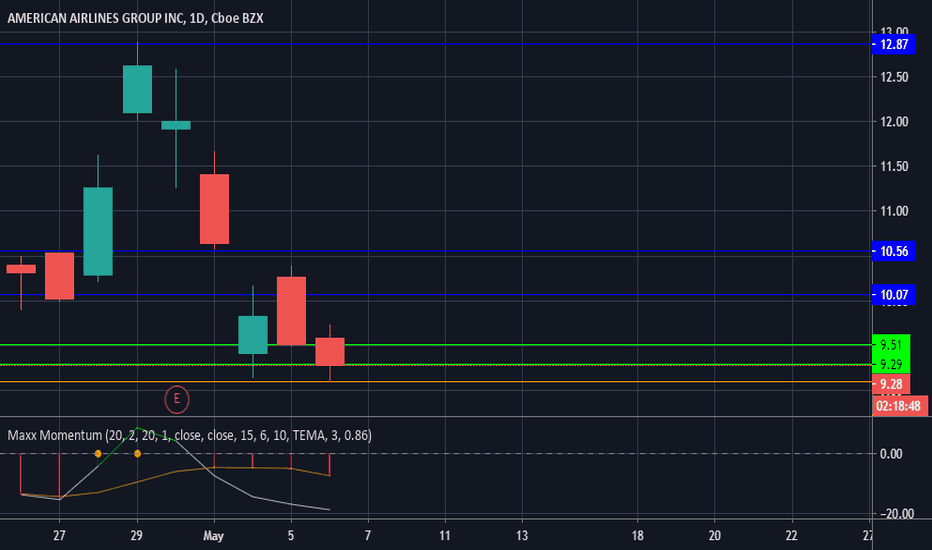Click the orange signal dot under 29

coord(137,454)
